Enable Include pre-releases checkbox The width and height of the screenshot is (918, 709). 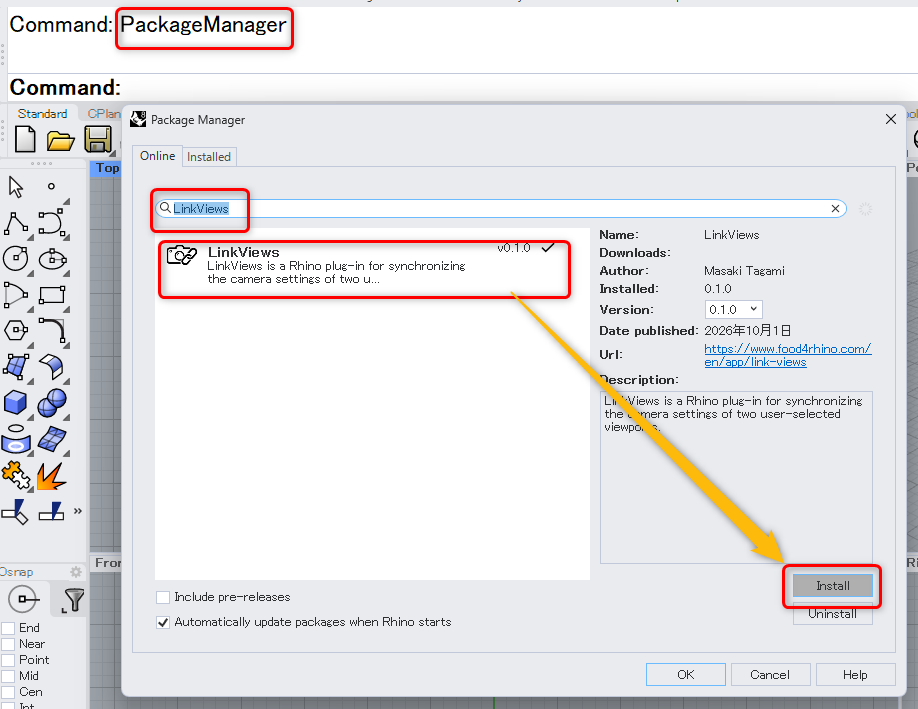163,597
